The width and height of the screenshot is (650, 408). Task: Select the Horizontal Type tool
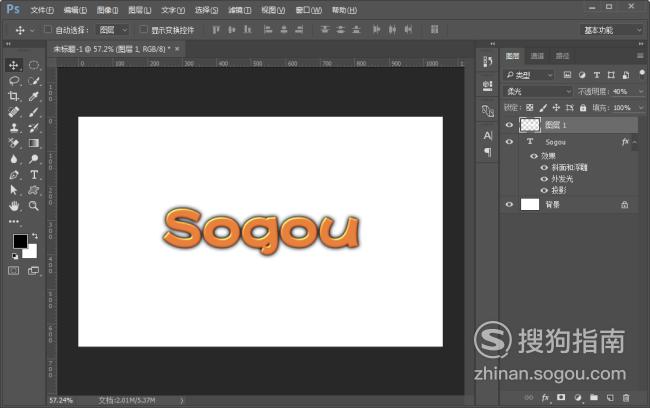(x=34, y=175)
